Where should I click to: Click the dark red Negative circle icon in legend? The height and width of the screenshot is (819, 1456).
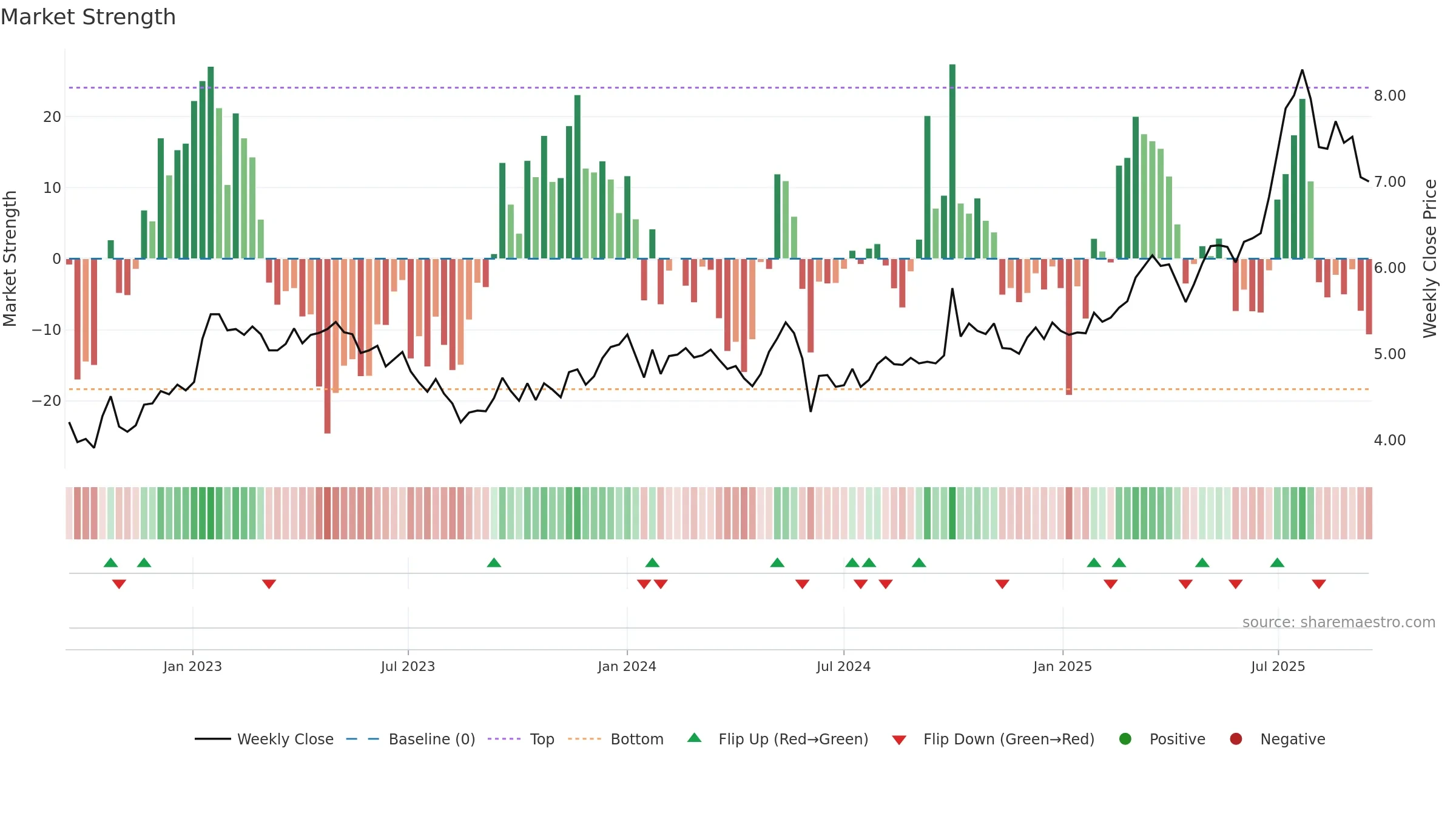(x=1236, y=739)
